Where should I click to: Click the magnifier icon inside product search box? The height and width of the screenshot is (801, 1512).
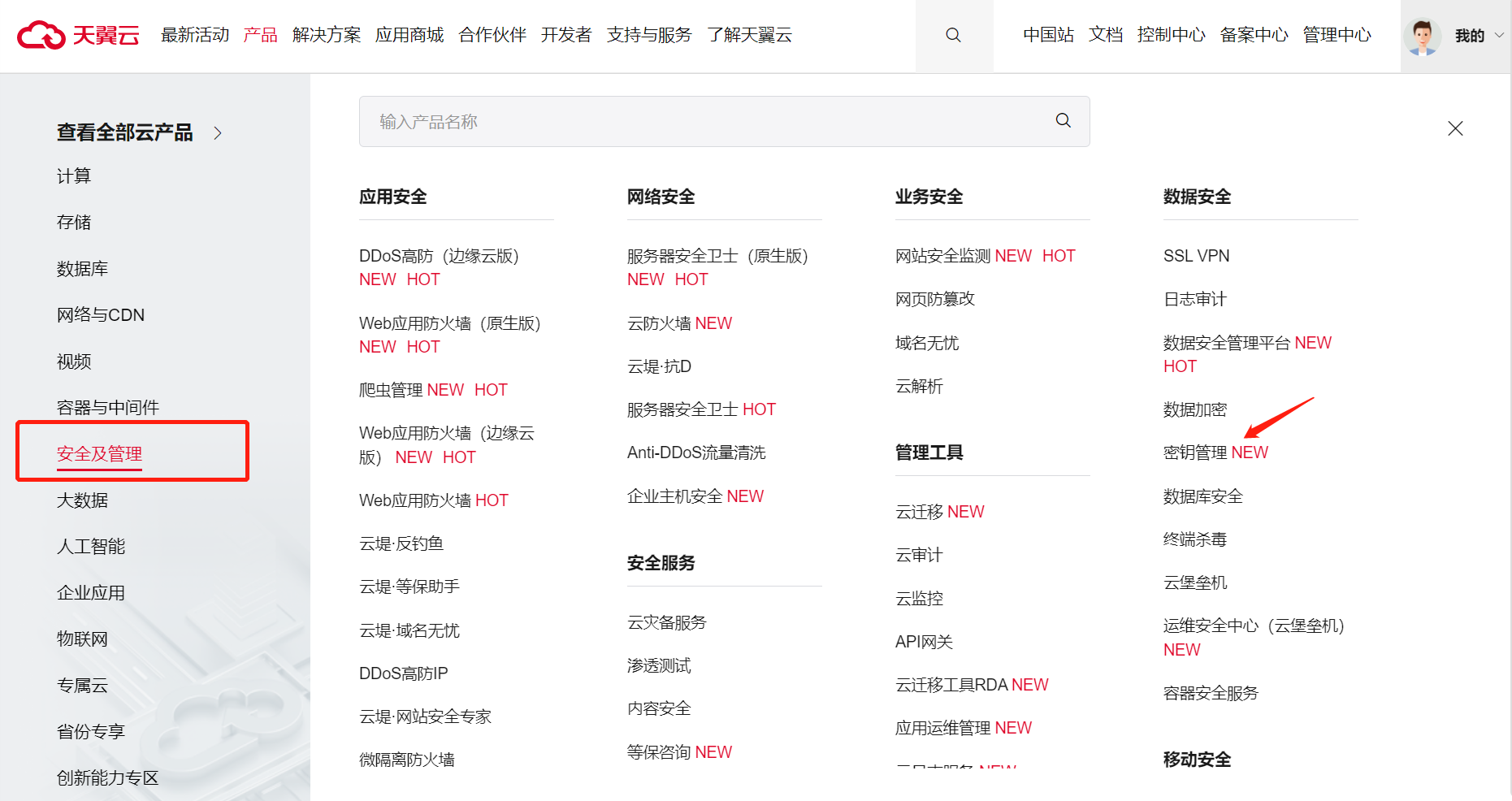(x=1063, y=120)
